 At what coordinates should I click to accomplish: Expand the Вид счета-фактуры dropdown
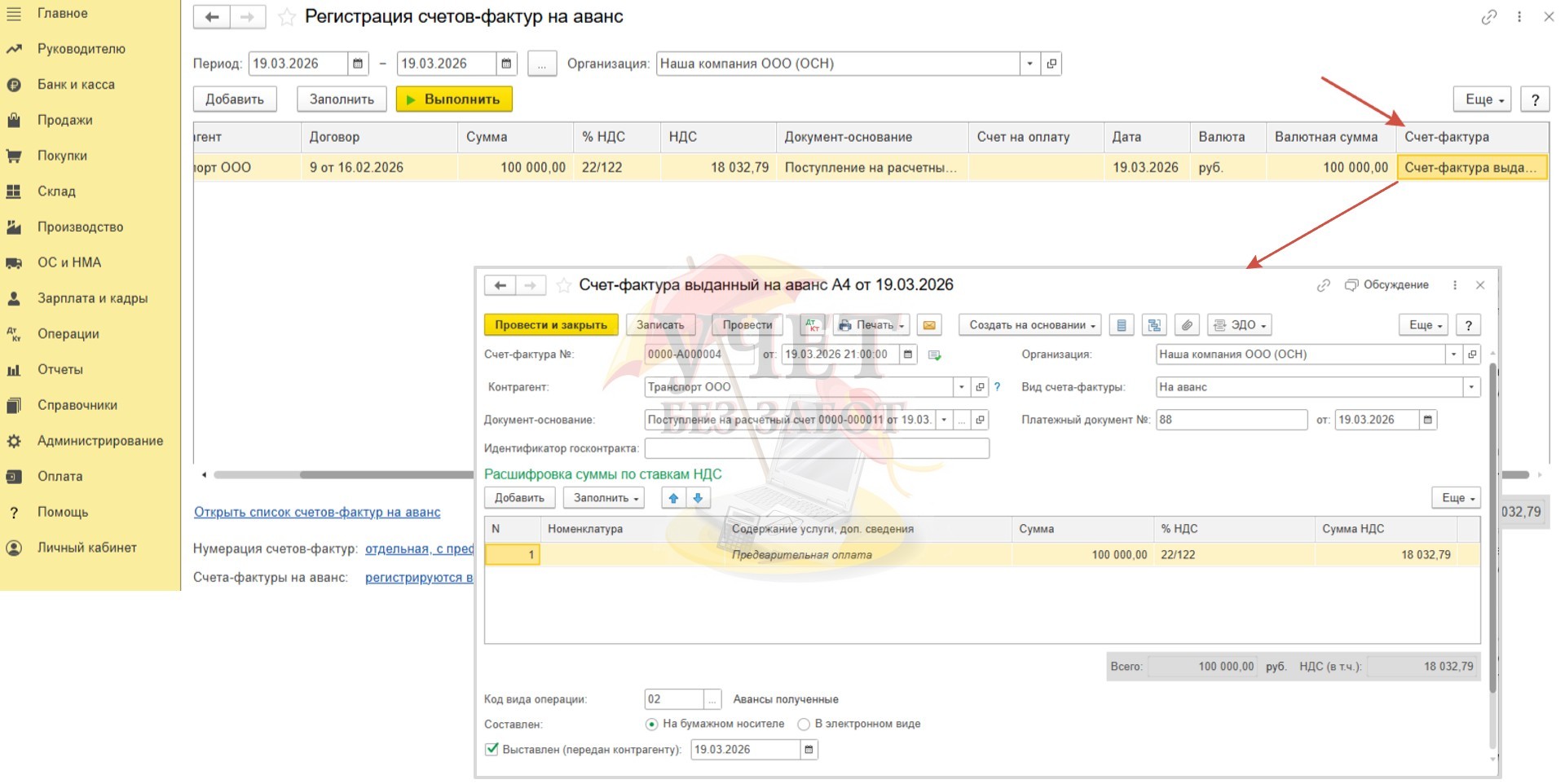point(1471,387)
